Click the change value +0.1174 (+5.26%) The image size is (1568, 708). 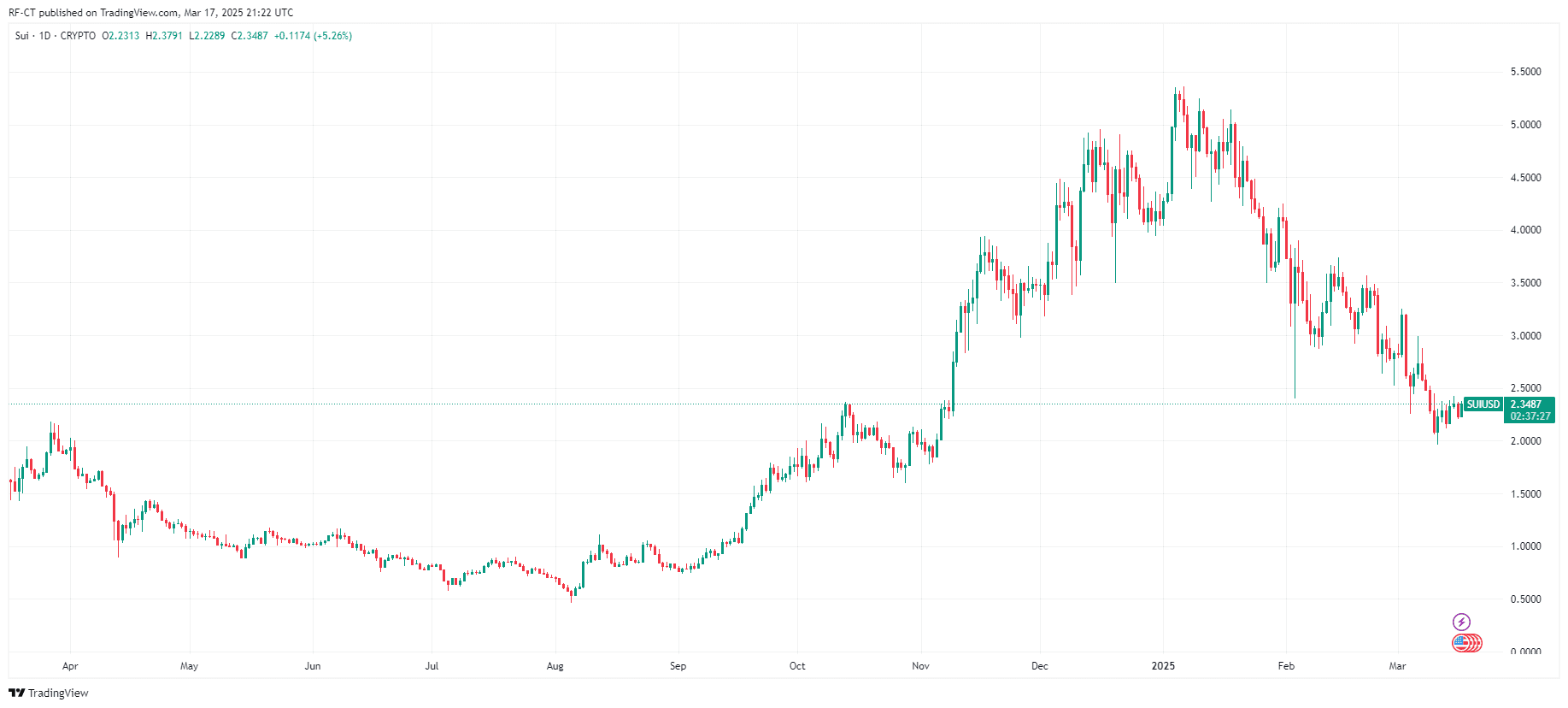point(313,36)
